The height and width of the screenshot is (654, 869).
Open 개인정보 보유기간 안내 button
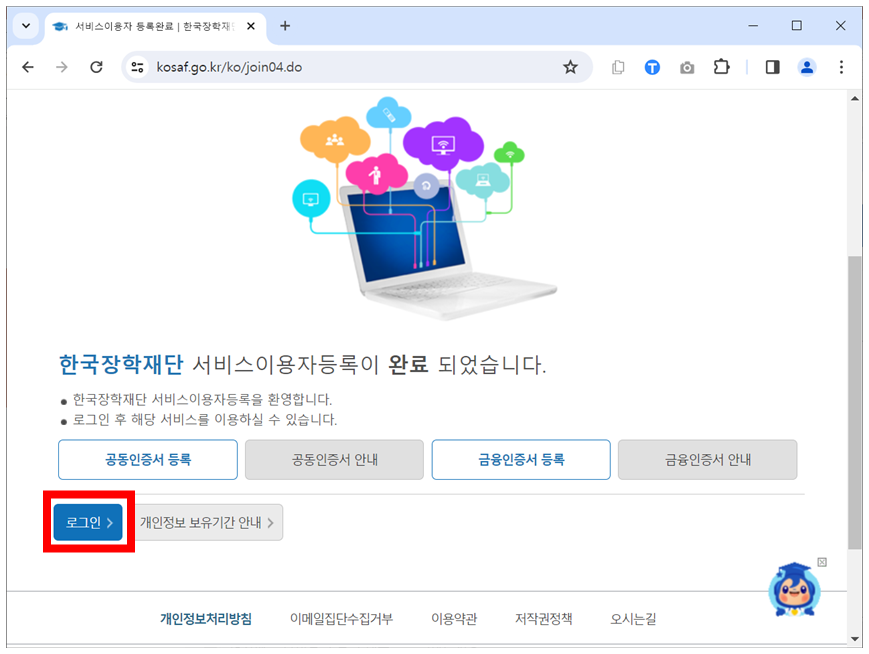[x=206, y=522]
